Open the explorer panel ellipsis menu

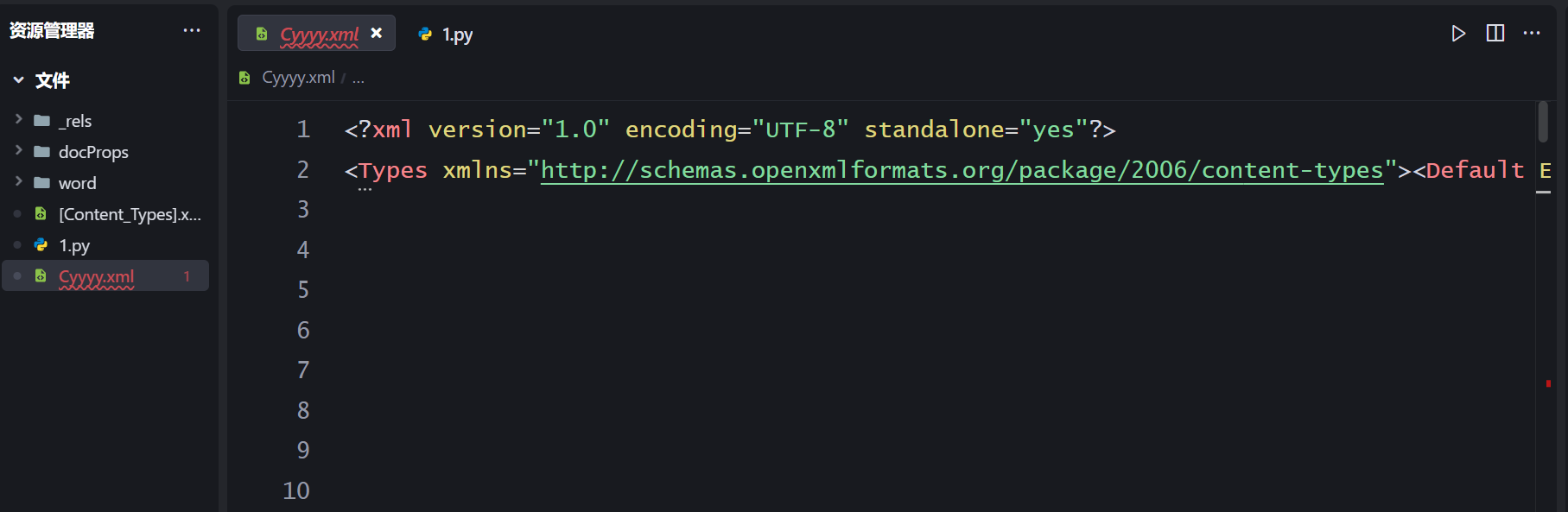click(192, 30)
